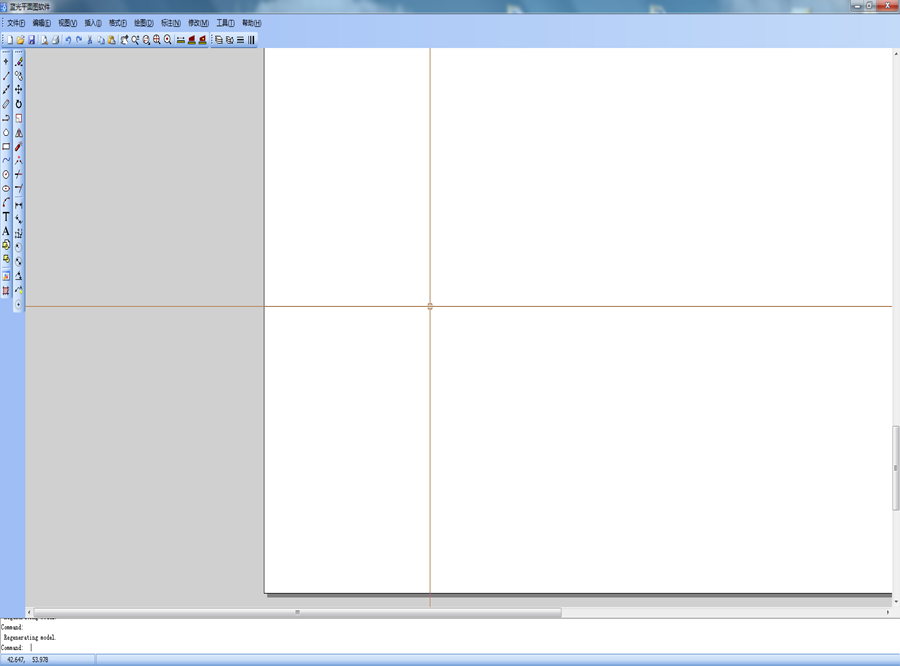Click the print preview icon
The width and height of the screenshot is (900, 666).
pyautogui.click(x=44, y=40)
